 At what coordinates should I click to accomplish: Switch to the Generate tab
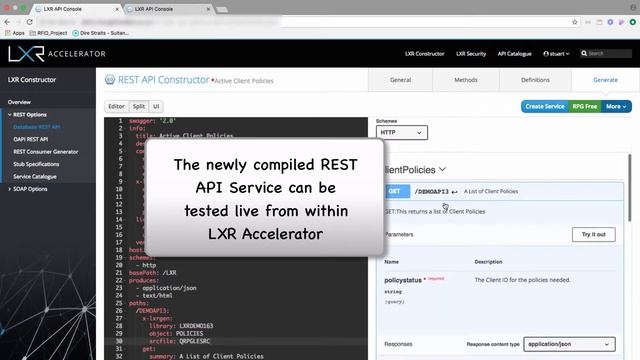[605, 80]
